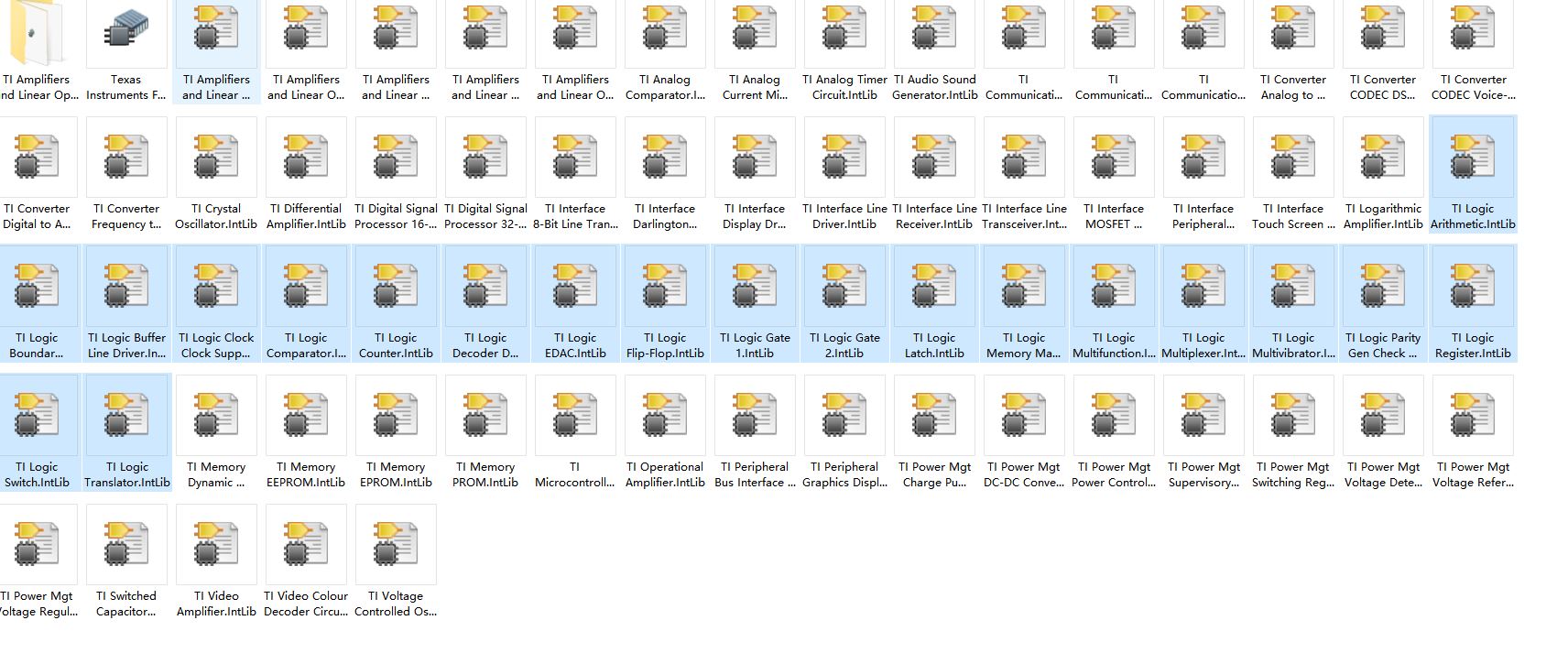Pick the TI Logarithmic Amplifier.IntLib icon
Screen dimensions: 1568x653
click(x=1383, y=157)
